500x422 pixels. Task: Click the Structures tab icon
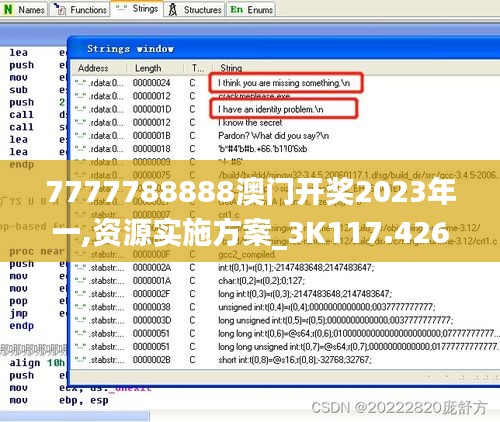tap(172, 9)
